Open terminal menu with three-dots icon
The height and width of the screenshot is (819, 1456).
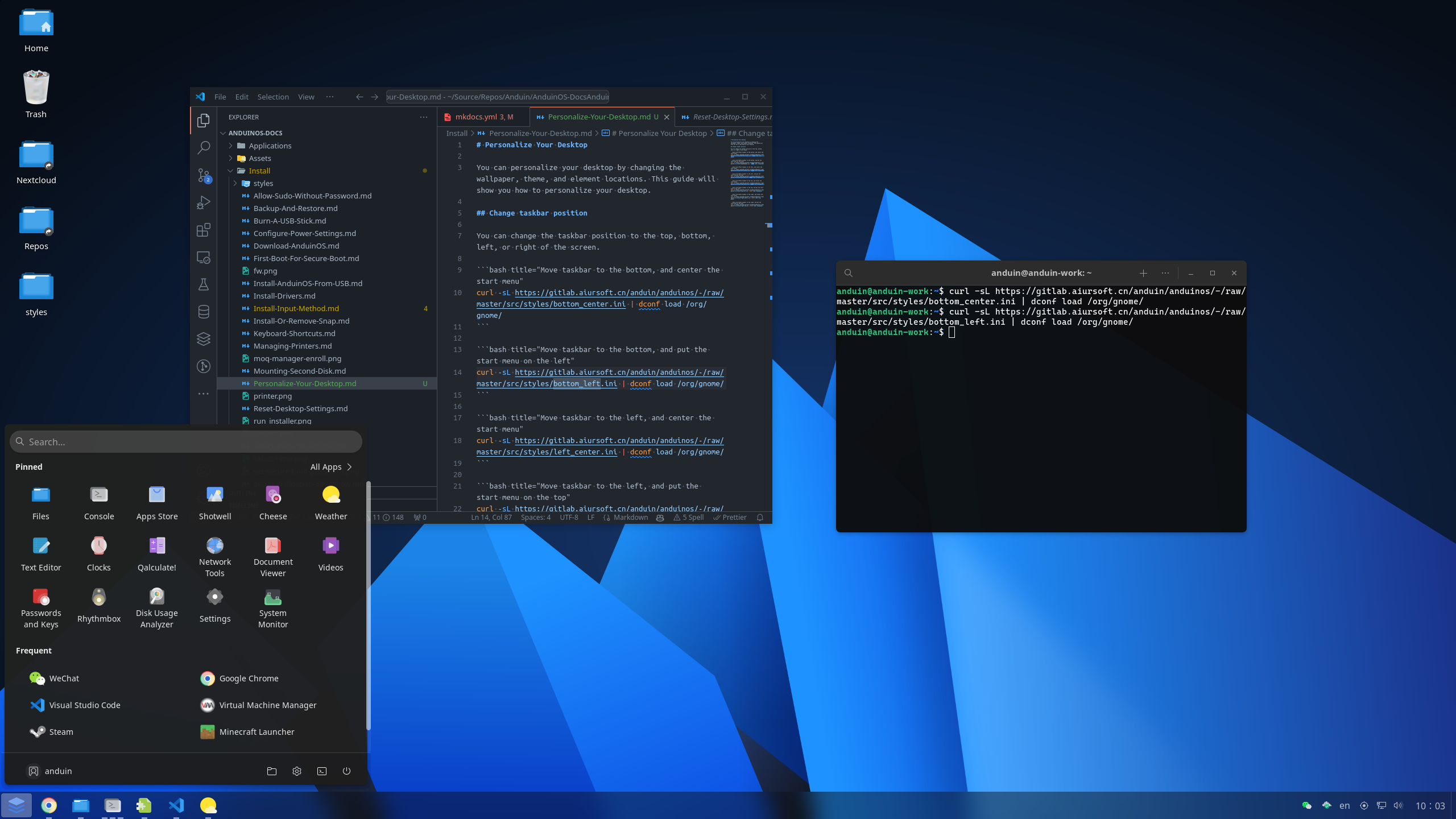tap(1165, 273)
